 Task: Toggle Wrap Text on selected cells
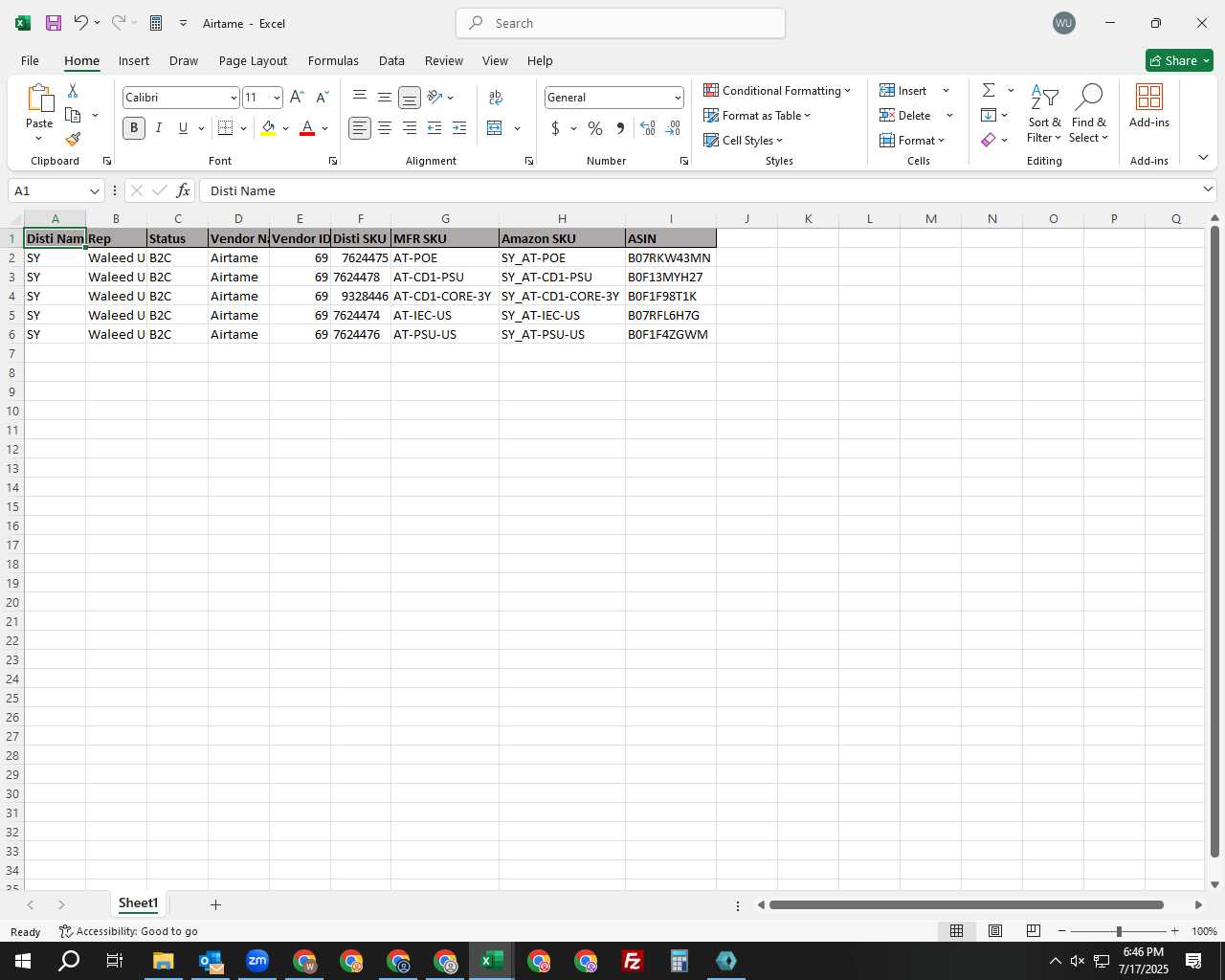[496, 97]
